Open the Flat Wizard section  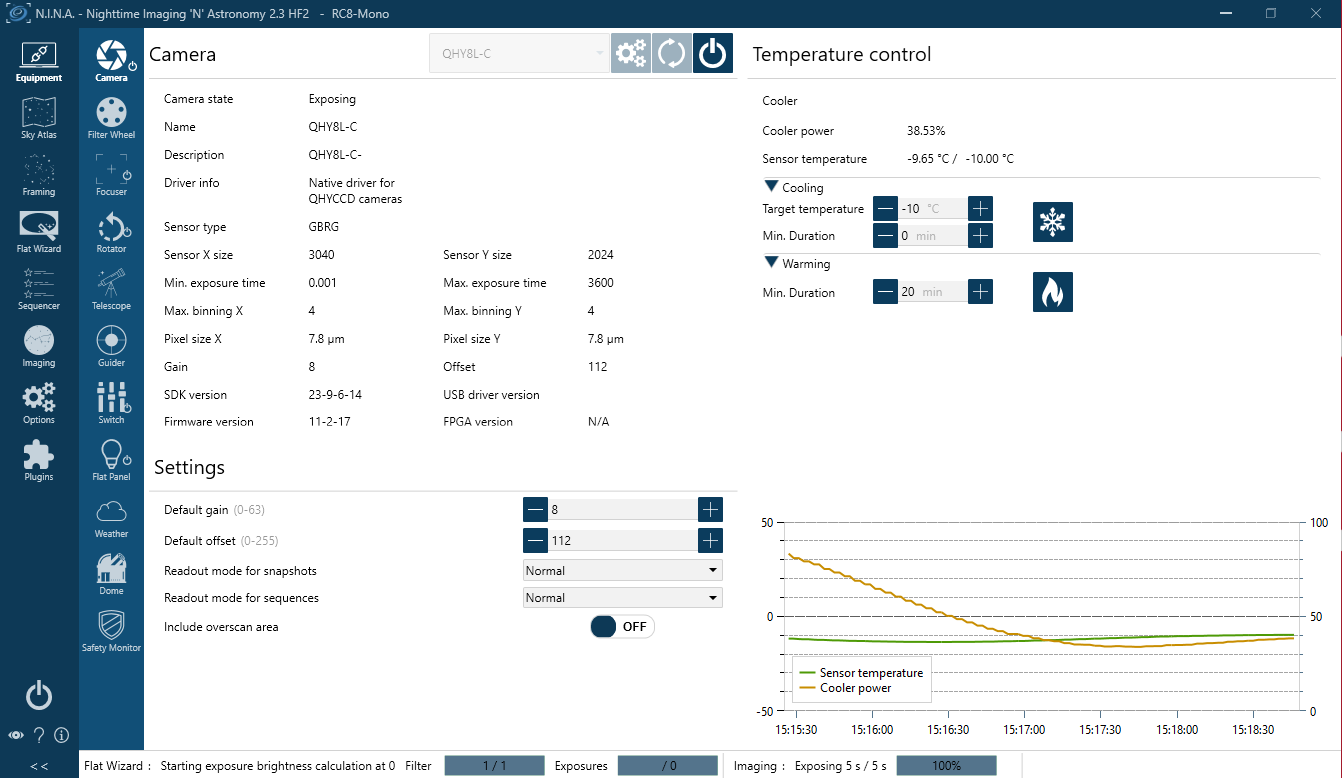pos(39,232)
